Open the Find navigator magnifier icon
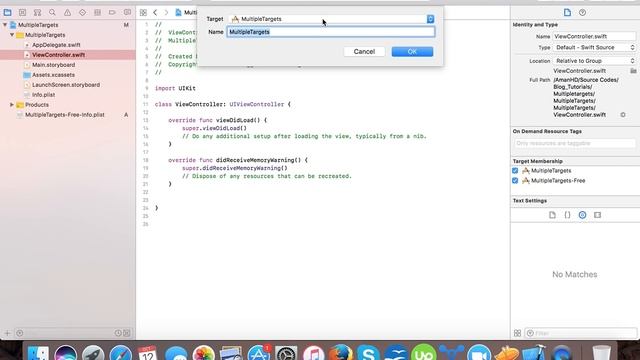This screenshot has height=360, width=640. tap(52, 13)
